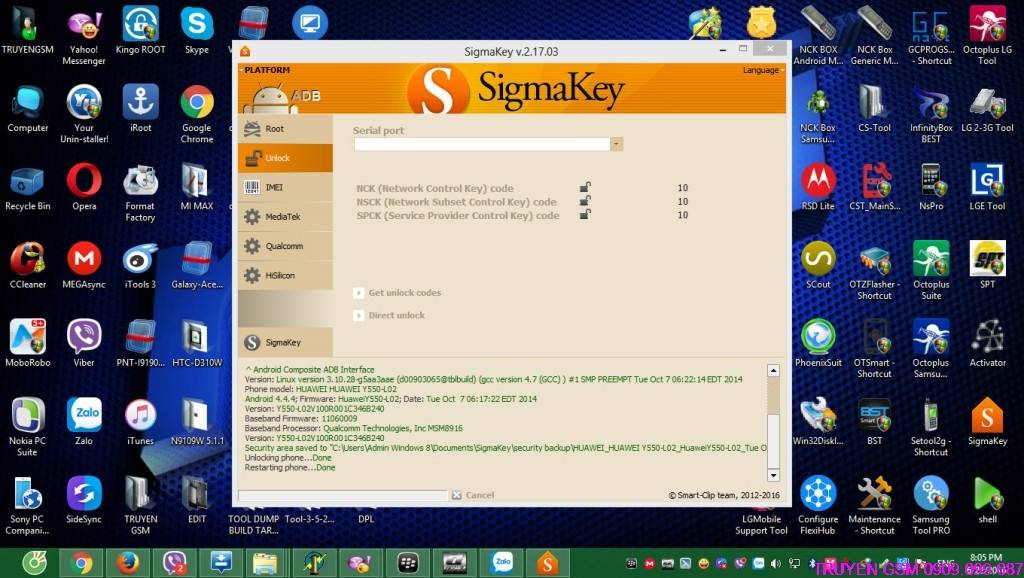
Task: Select the Configure FlexiHub desktop icon
Action: click(x=818, y=507)
